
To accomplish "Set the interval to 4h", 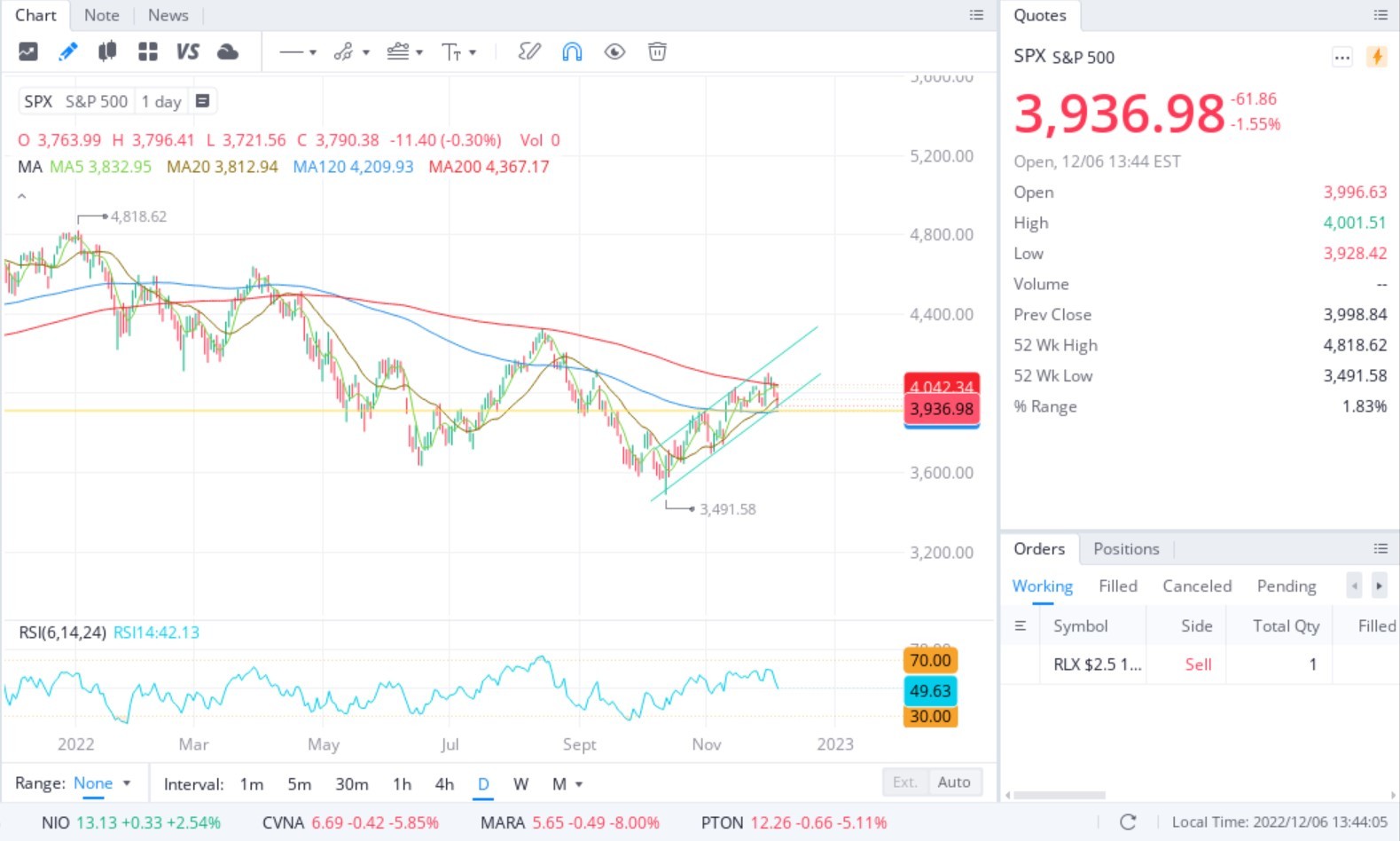I will [x=444, y=784].
